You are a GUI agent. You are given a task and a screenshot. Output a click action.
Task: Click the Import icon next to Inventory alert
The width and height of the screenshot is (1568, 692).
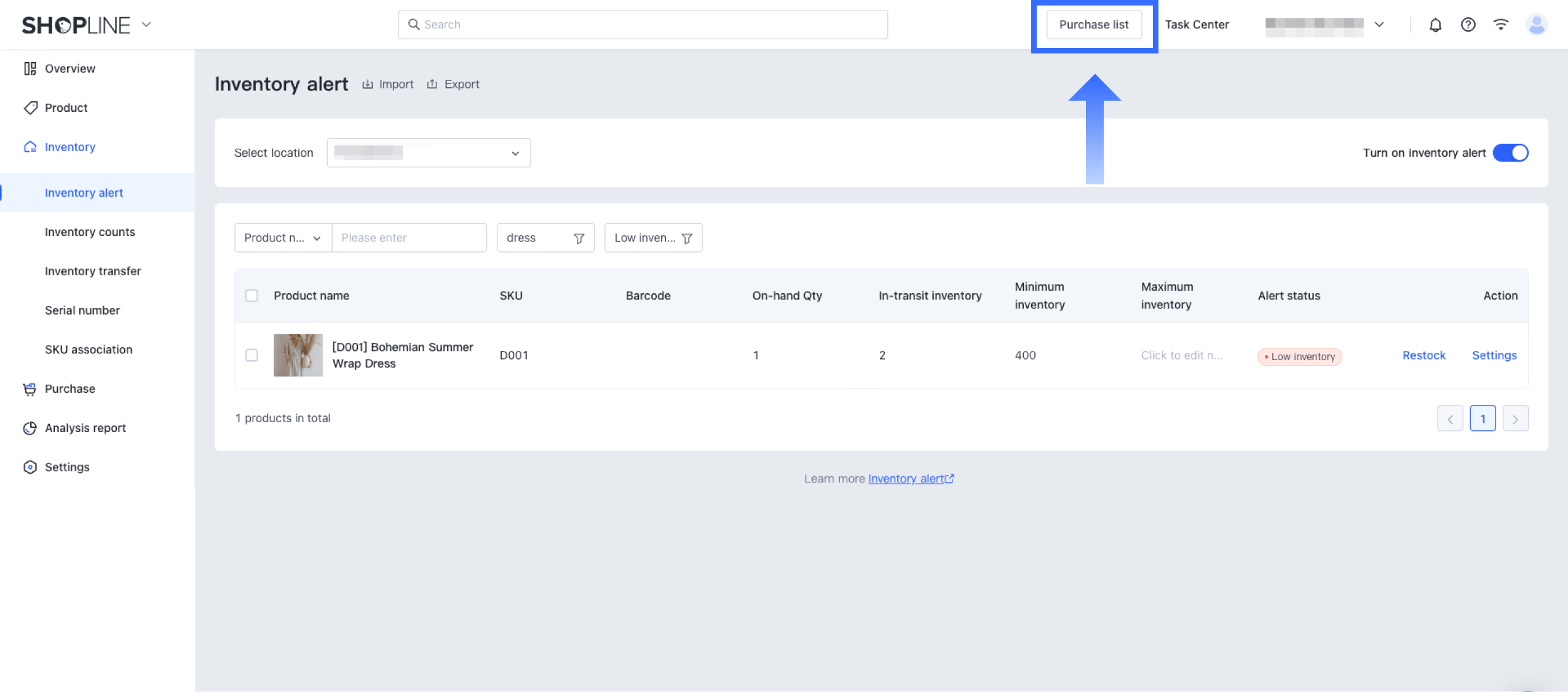(x=368, y=84)
